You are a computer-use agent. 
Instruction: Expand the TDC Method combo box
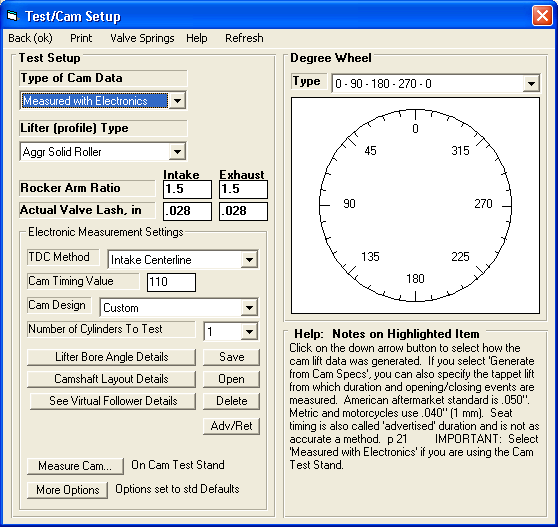pyautogui.click(x=249, y=259)
